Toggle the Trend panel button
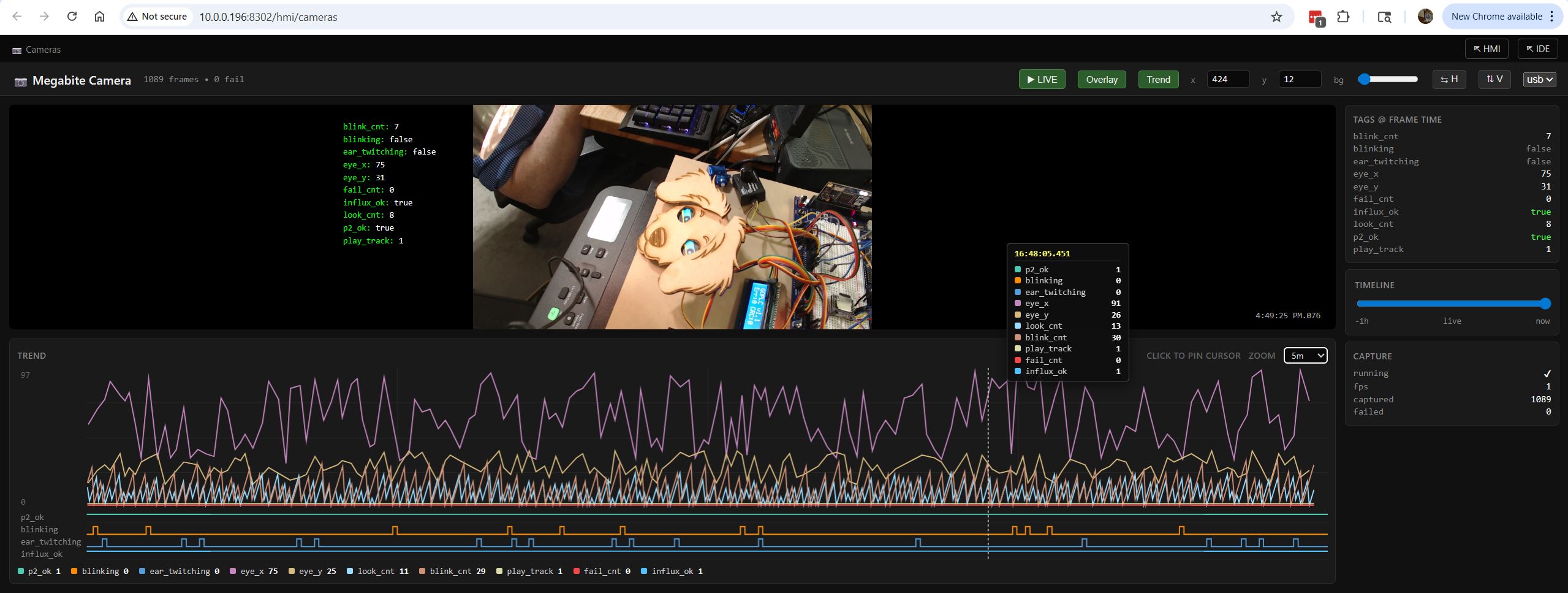Viewport: 1568px width, 593px height. coord(1158,80)
